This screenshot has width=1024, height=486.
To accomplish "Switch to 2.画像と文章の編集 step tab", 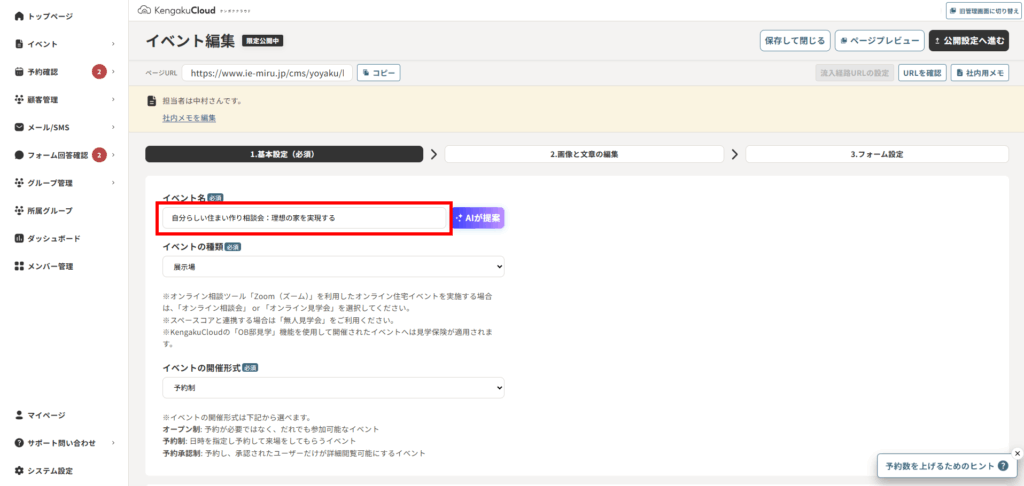I will (583, 155).
